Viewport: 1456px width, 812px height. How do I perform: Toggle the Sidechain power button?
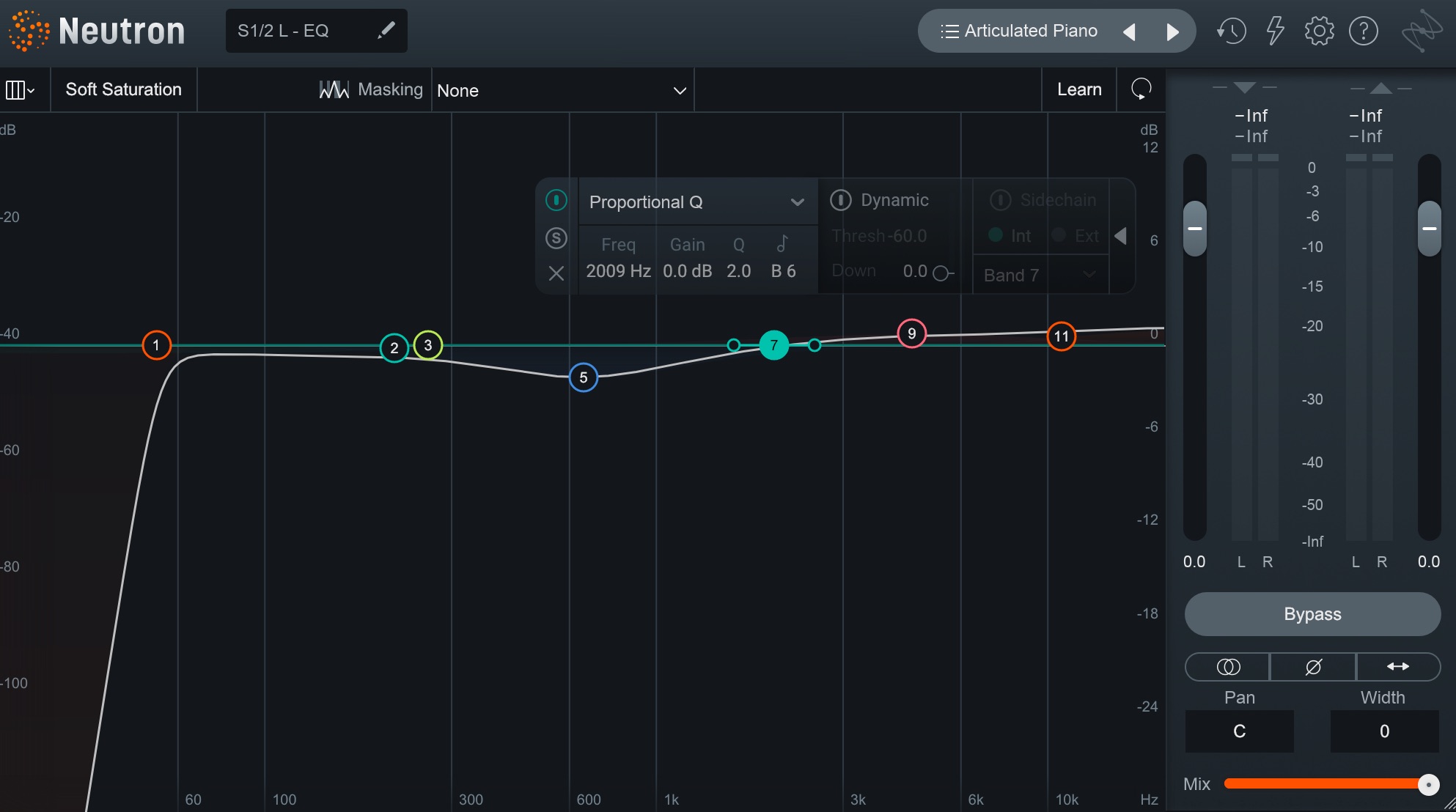(x=1000, y=200)
